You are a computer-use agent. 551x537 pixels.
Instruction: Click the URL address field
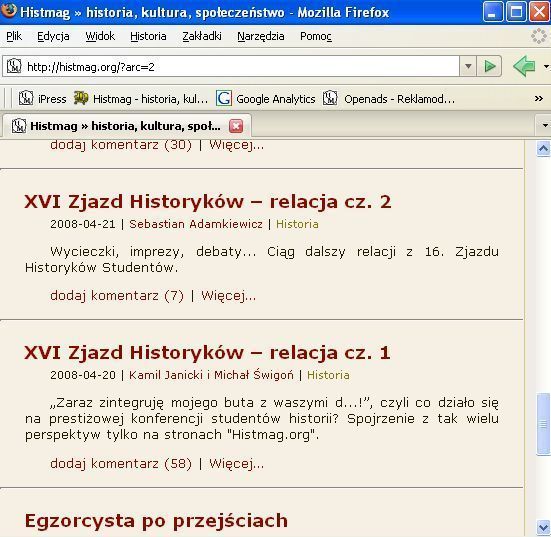click(241, 66)
